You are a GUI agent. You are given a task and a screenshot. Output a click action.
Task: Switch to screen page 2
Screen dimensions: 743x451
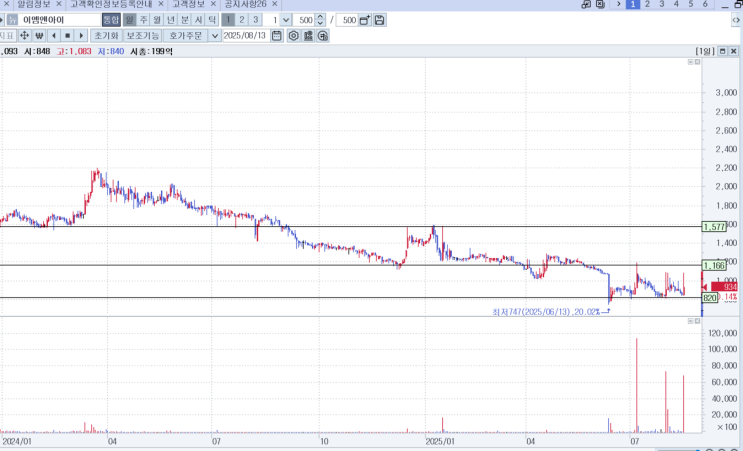647,4
